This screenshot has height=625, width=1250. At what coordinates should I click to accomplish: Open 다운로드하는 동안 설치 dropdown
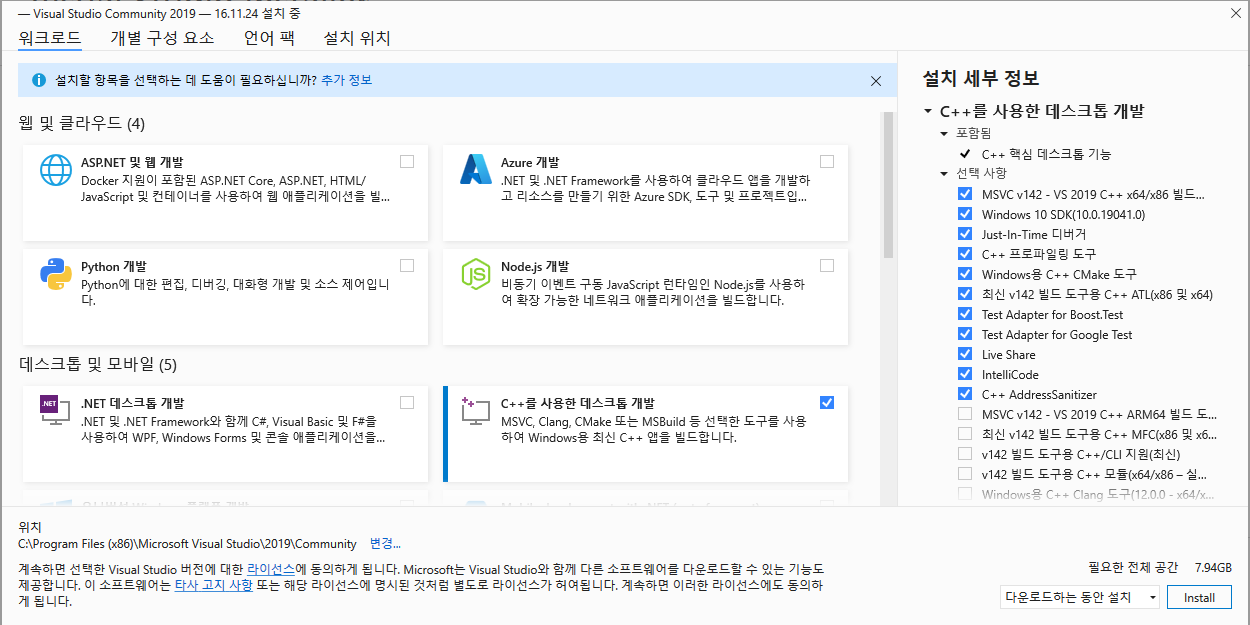(1080, 597)
